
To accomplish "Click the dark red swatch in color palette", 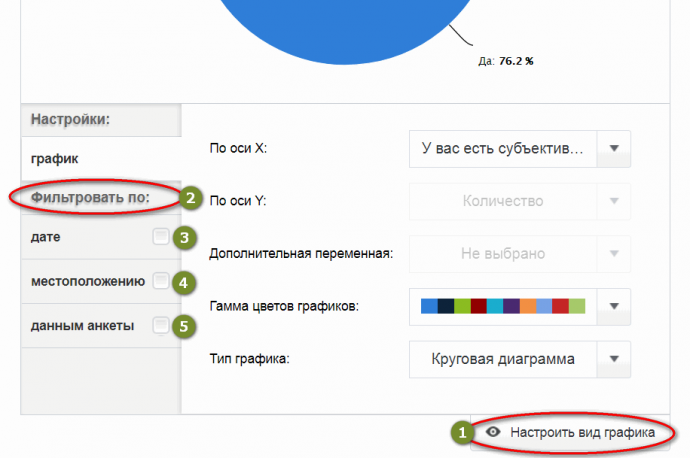I will pyautogui.click(x=478, y=306).
